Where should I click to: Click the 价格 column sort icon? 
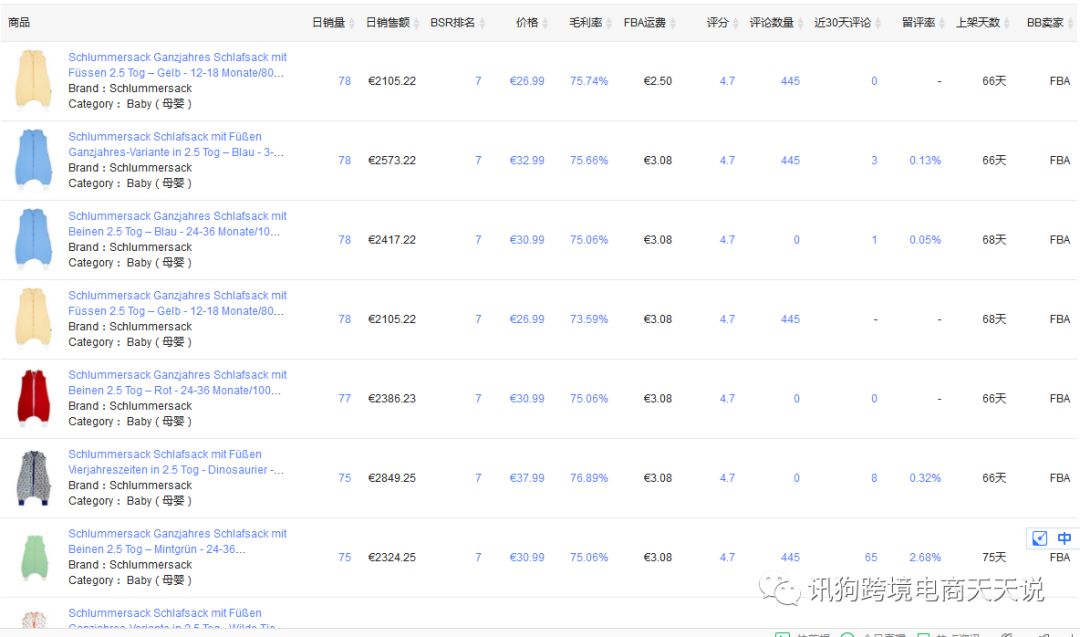point(547,23)
